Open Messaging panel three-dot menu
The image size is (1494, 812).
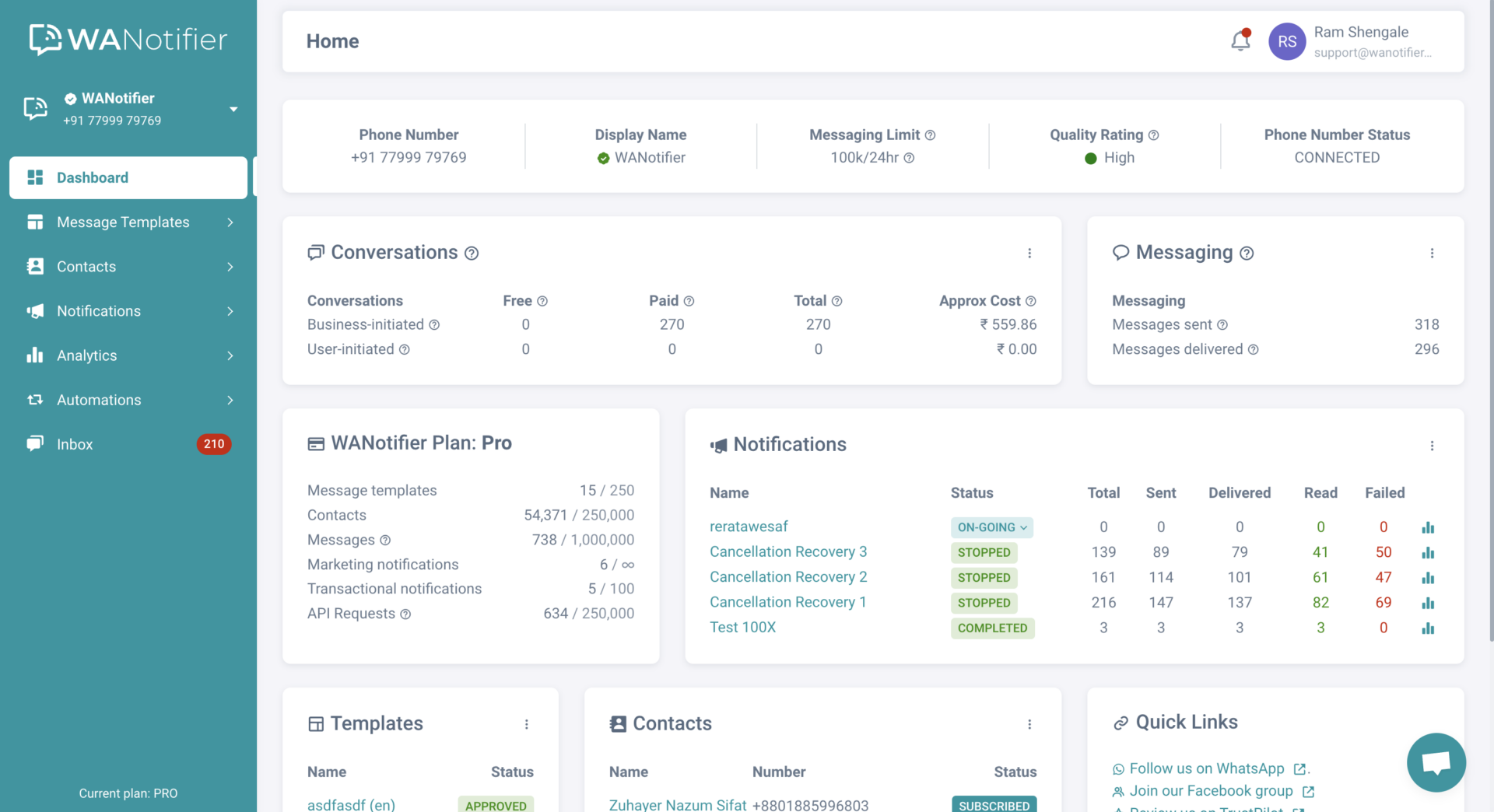[x=1432, y=254]
